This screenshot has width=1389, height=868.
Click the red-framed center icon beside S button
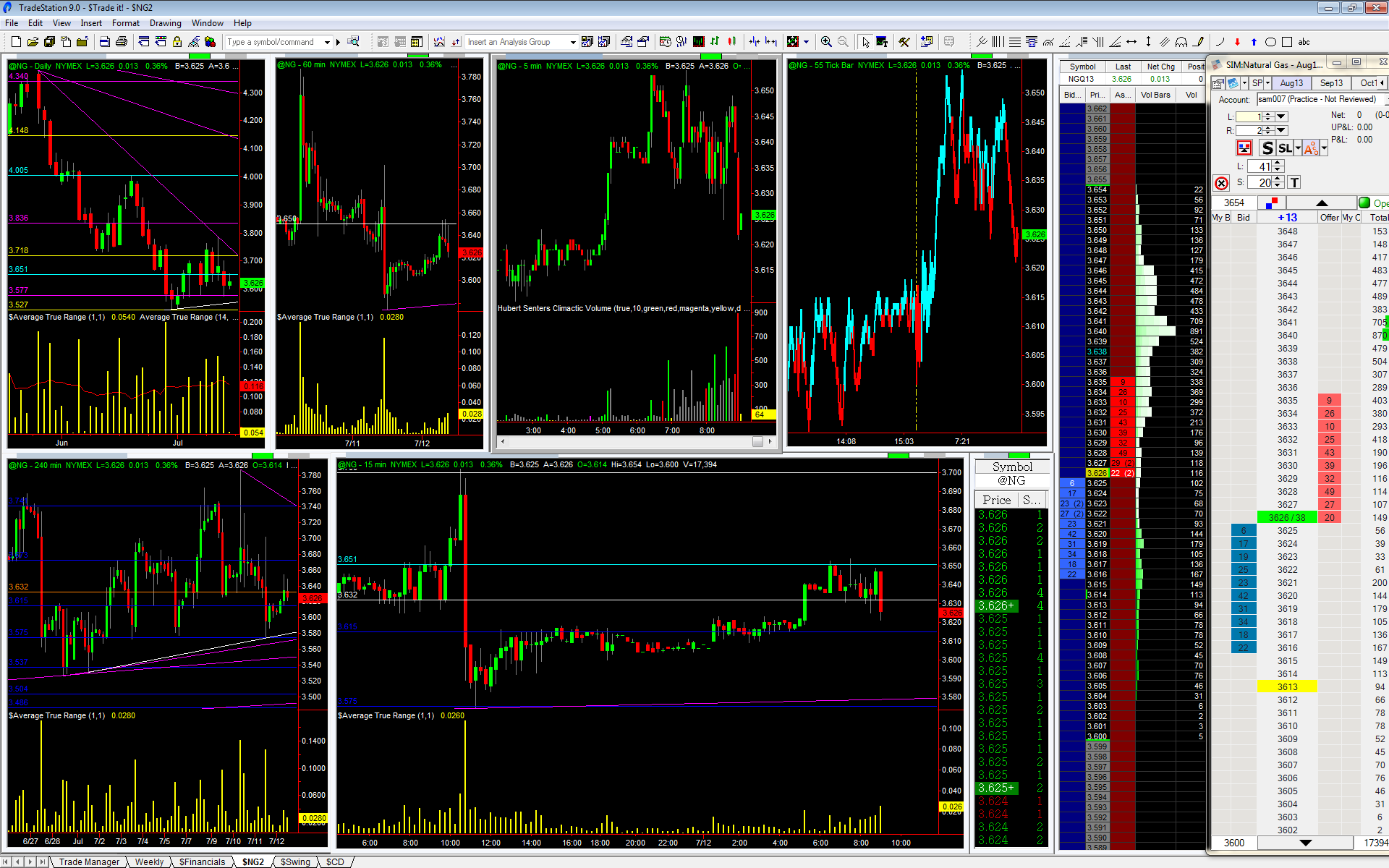click(x=1244, y=148)
